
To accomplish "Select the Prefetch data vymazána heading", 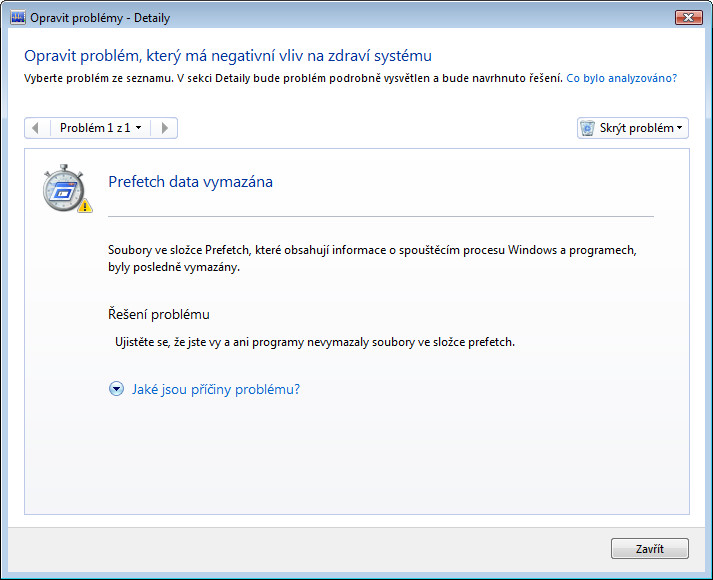I will coord(191,182).
